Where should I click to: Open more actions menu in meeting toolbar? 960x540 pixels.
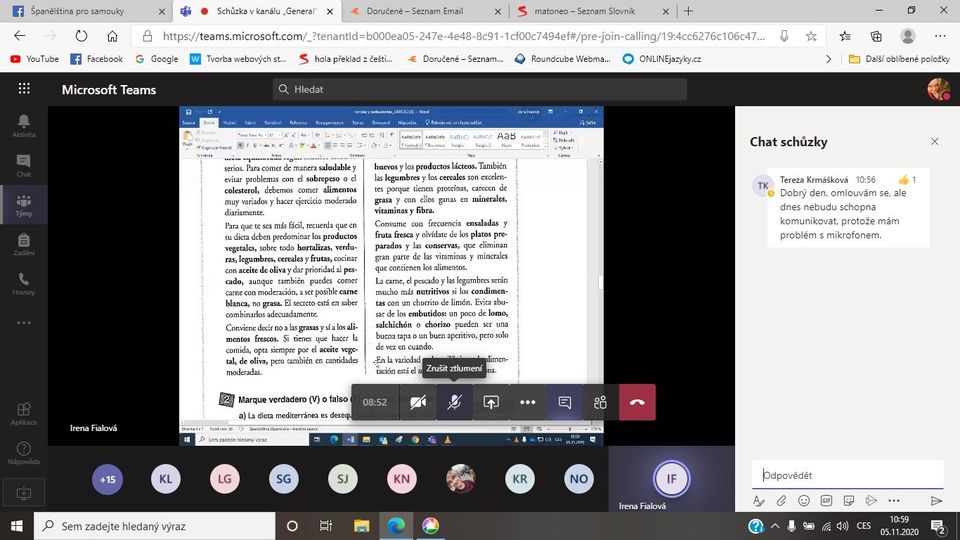[528, 402]
